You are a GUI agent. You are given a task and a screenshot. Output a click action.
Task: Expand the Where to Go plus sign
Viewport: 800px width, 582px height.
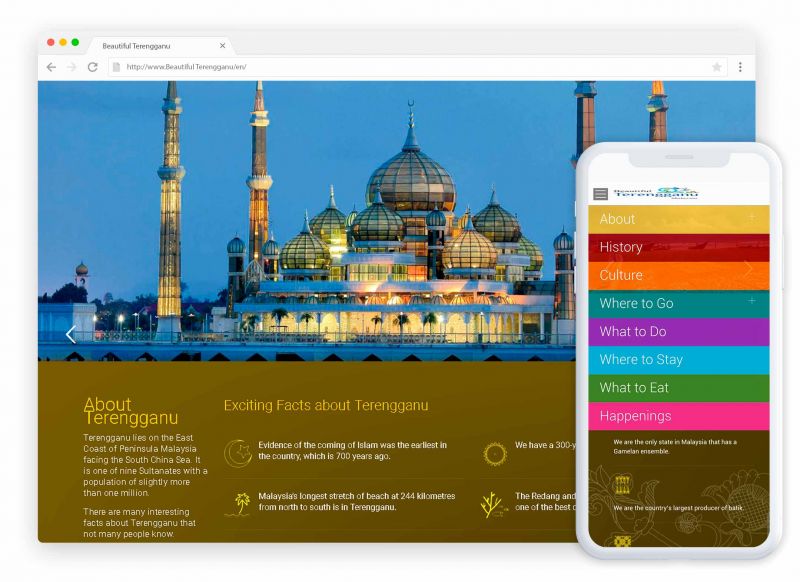[x=752, y=300]
